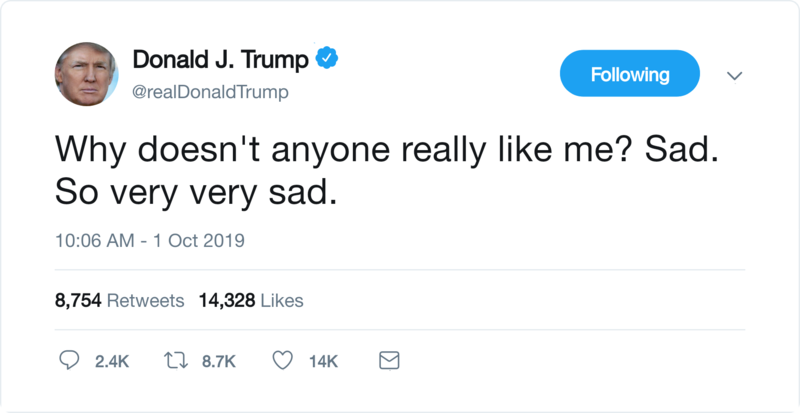Open the Donald J. Trump display name
This screenshot has width=800, height=413.
coord(220,59)
